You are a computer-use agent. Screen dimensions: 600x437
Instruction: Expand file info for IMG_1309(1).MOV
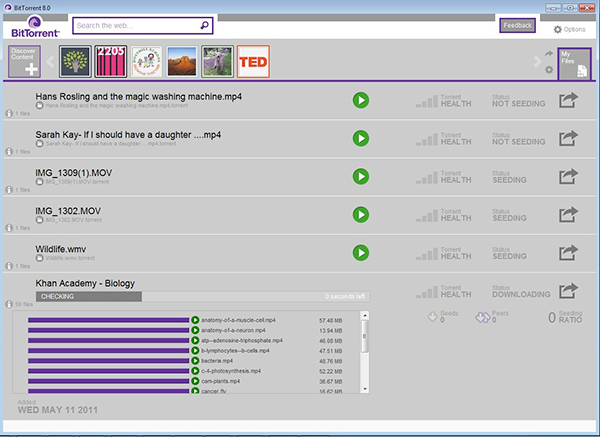[x=9, y=190]
